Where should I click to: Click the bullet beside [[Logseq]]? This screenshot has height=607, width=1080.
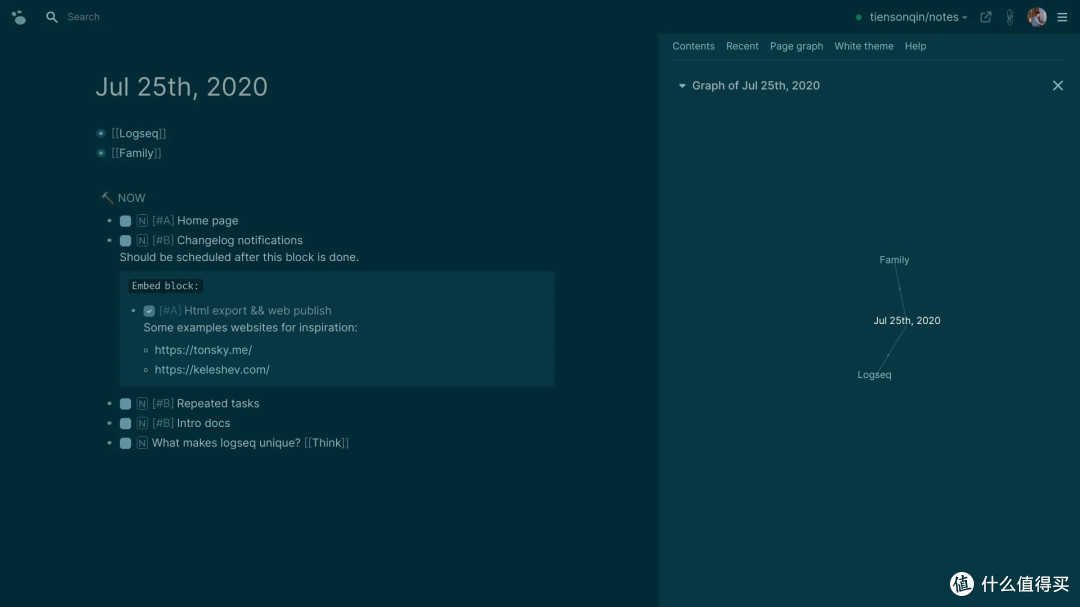tap(101, 134)
